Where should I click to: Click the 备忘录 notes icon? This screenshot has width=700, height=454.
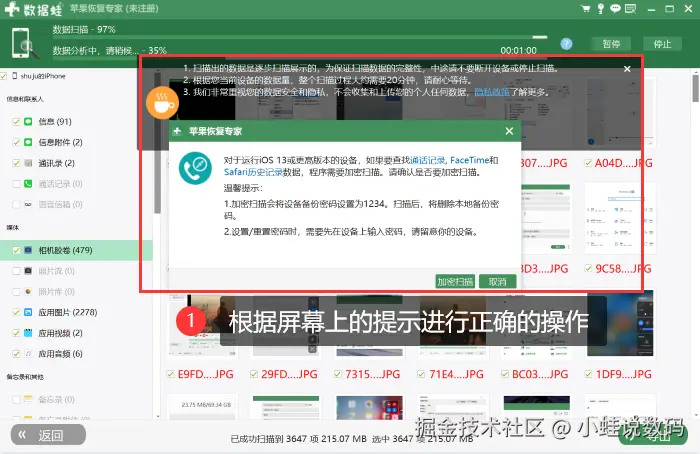[x=28, y=399]
